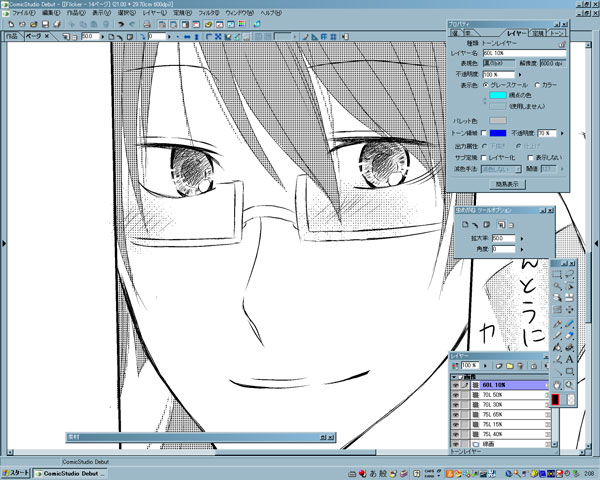Open rotation angle arrow in view bar

(x=169, y=37)
